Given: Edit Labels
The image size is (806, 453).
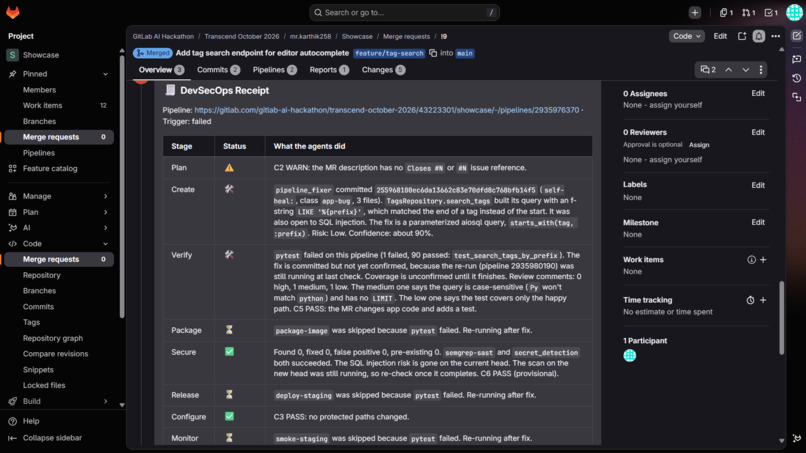Looking at the screenshot, I should coord(758,185).
